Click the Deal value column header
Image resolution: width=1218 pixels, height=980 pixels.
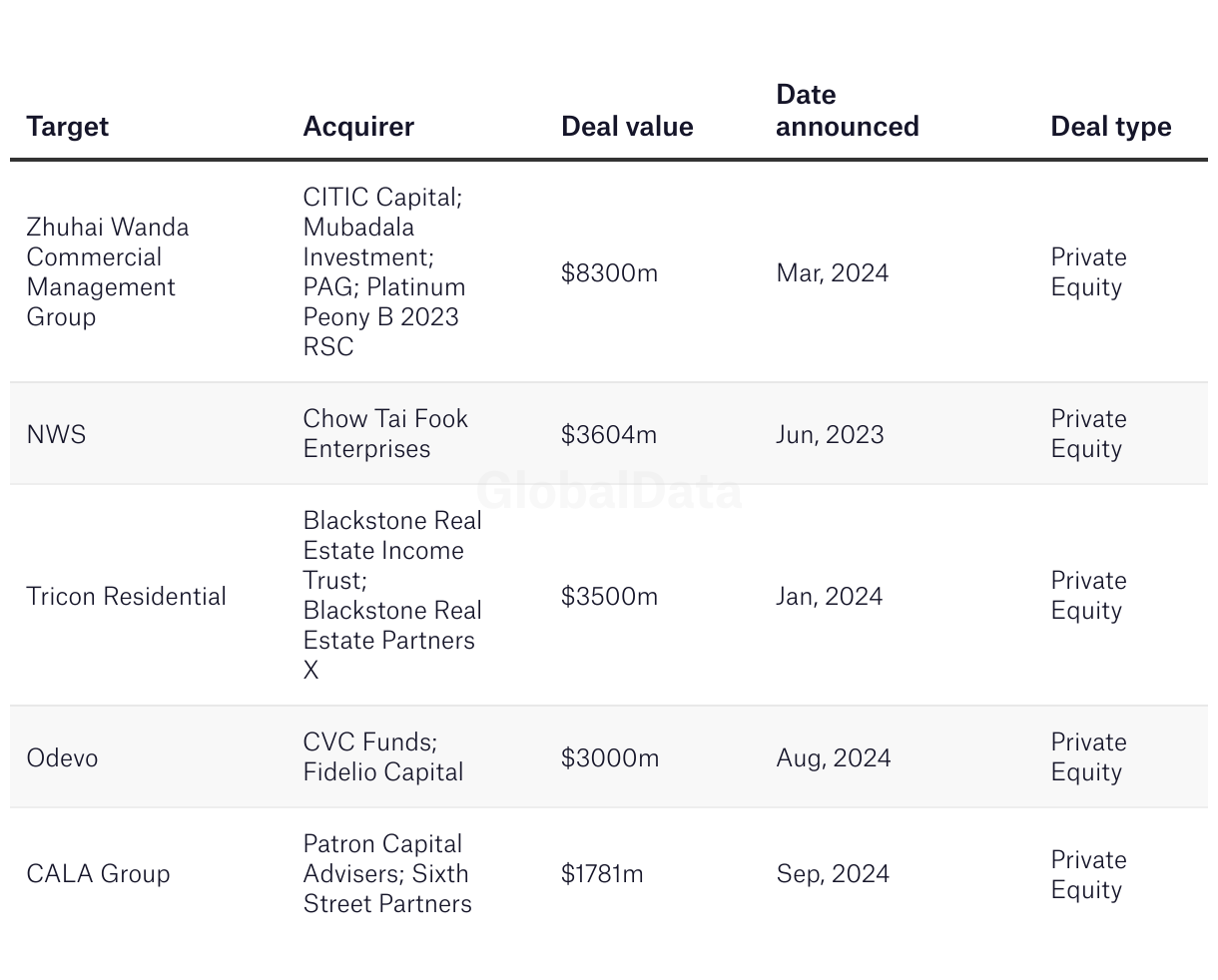coord(627,127)
